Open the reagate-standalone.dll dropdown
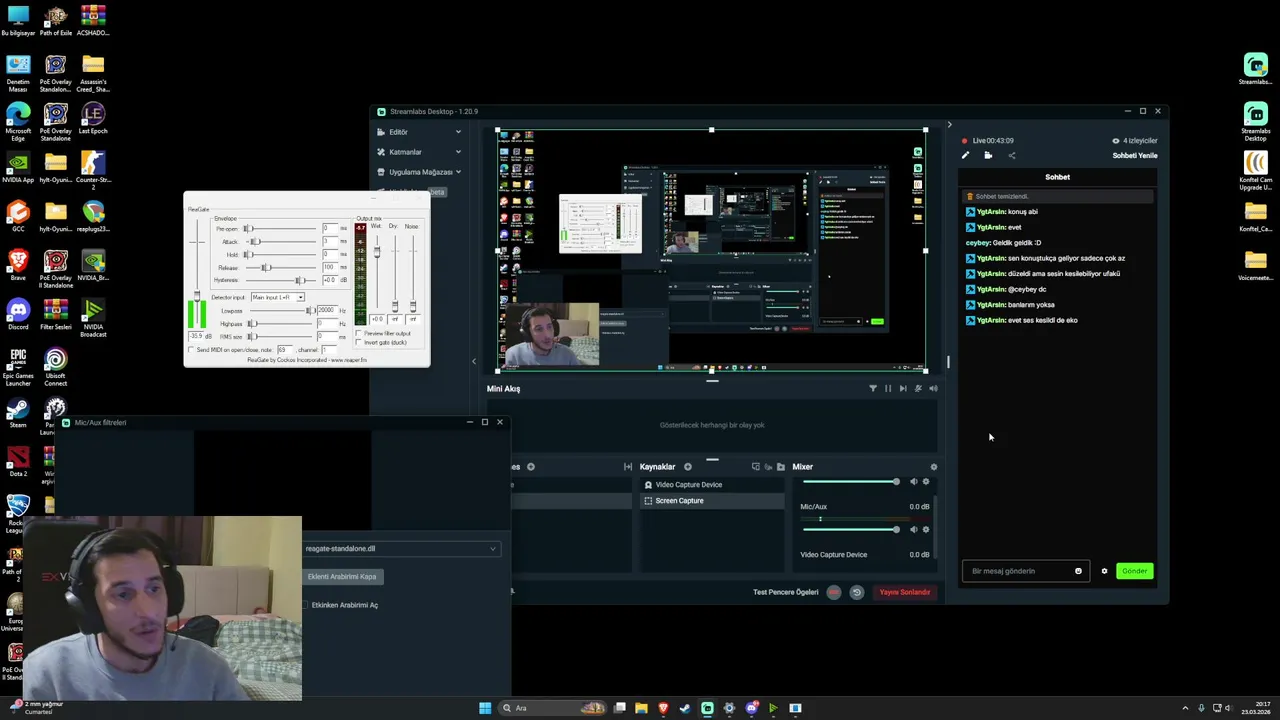Image resolution: width=1280 pixels, height=720 pixels. [x=400, y=548]
